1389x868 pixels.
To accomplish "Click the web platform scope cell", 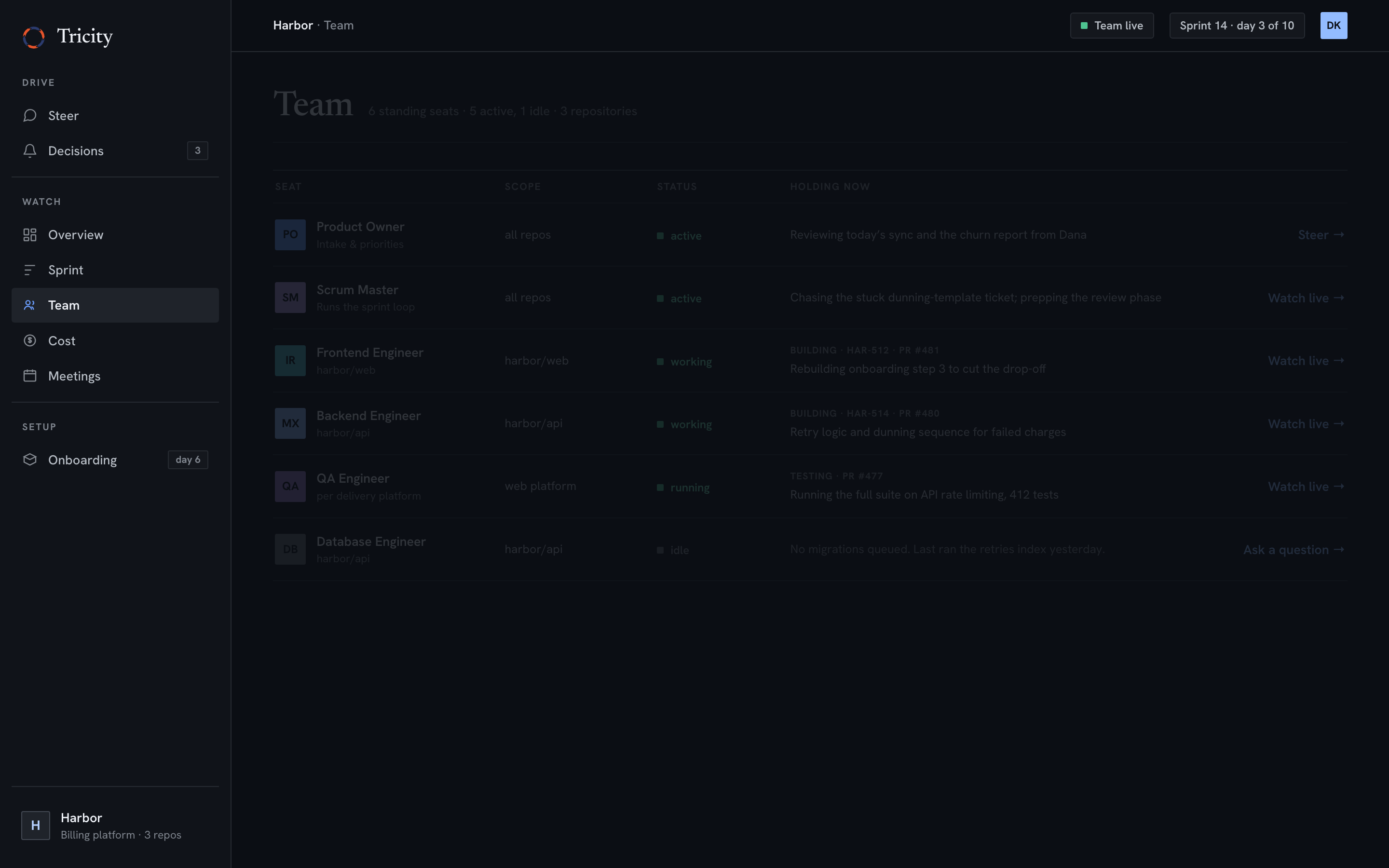I will [540, 486].
